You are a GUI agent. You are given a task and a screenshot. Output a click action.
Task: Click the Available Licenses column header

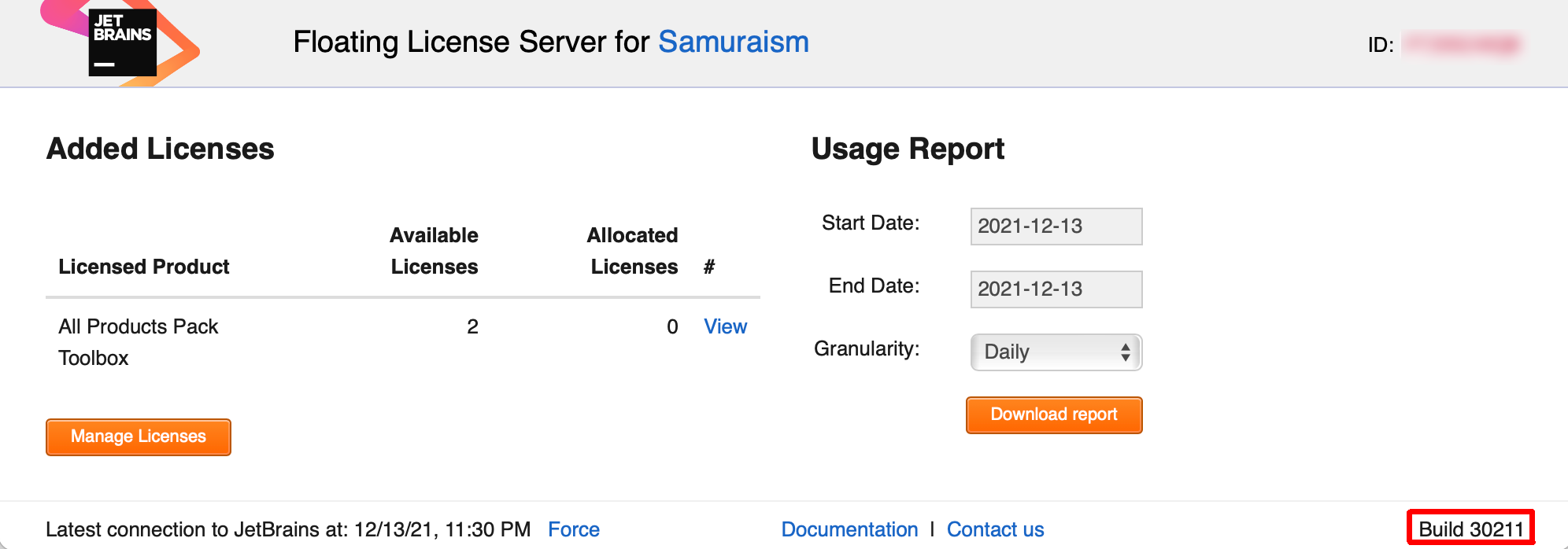tap(435, 251)
